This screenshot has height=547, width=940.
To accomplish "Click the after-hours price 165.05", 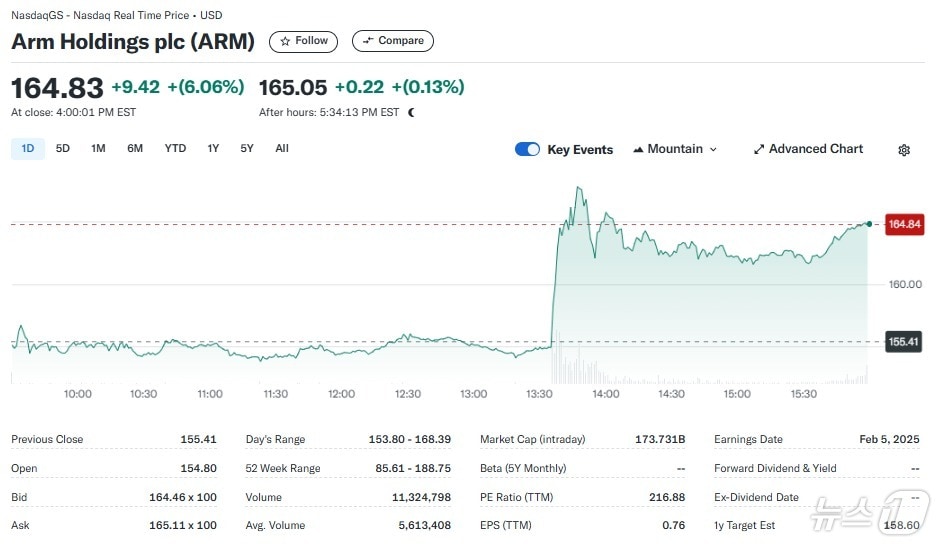I will (x=293, y=88).
